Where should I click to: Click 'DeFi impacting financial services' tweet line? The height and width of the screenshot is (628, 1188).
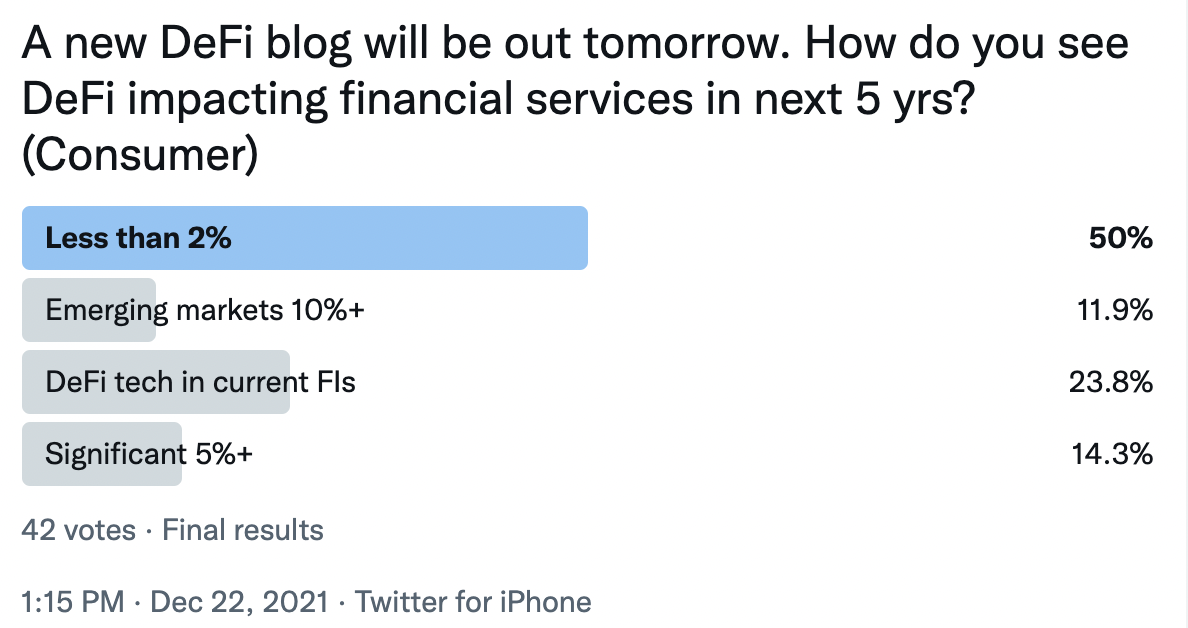358,99
